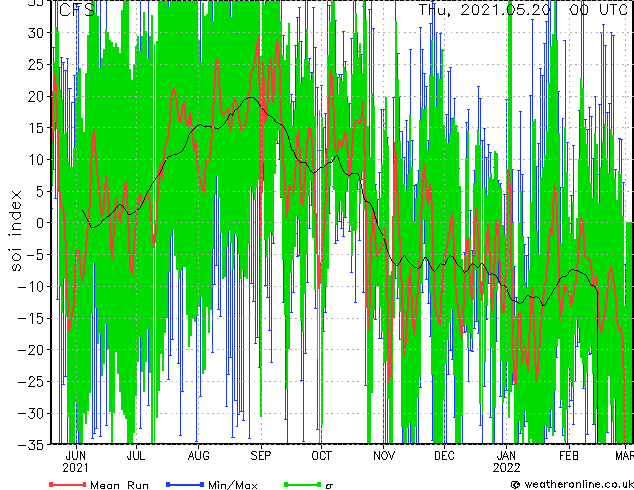Click the y-axis value 5
The height and width of the screenshot is (490, 634).
(41, 191)
